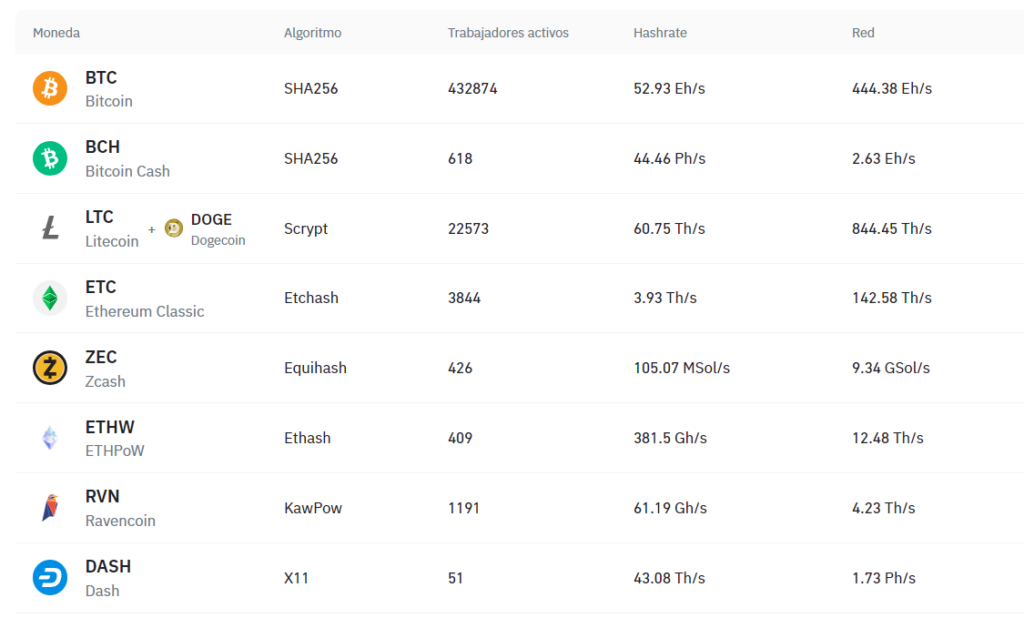Select the Trabajadores activos column header
Viewport: 1024px width, 628px height.
tap(508, 33)
